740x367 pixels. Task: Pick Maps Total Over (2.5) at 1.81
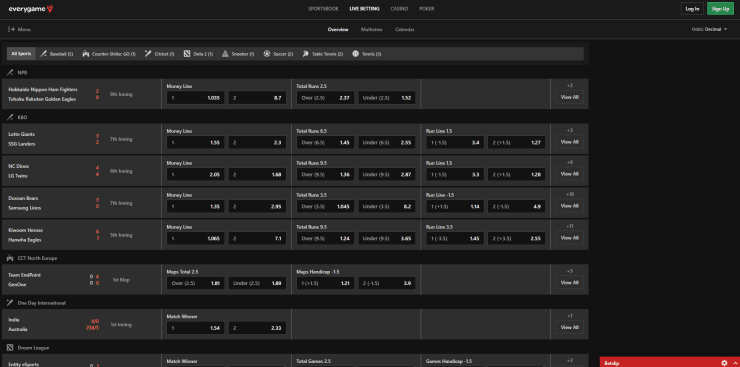195,283
